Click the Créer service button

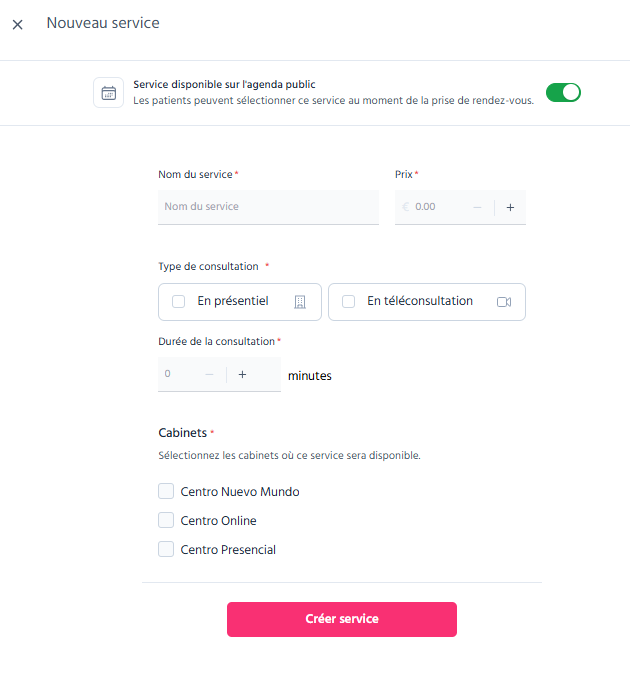(342, 619)
